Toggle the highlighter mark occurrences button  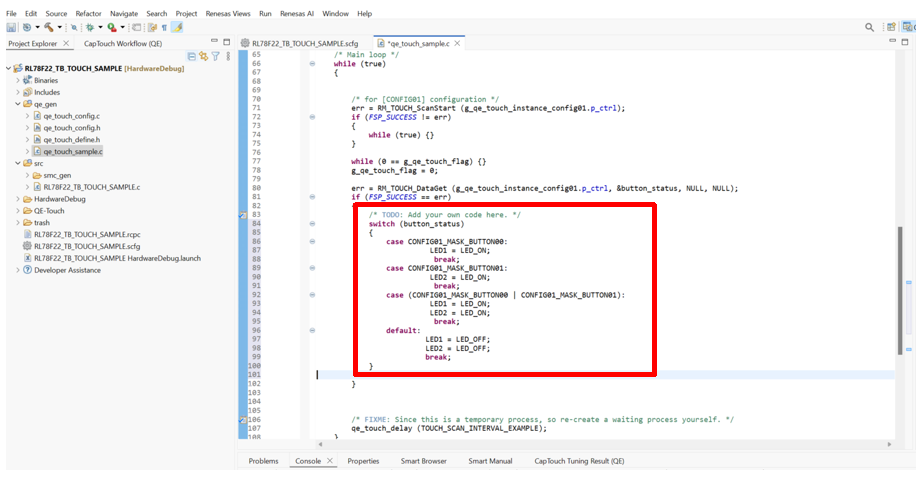[x=178, y=28]
